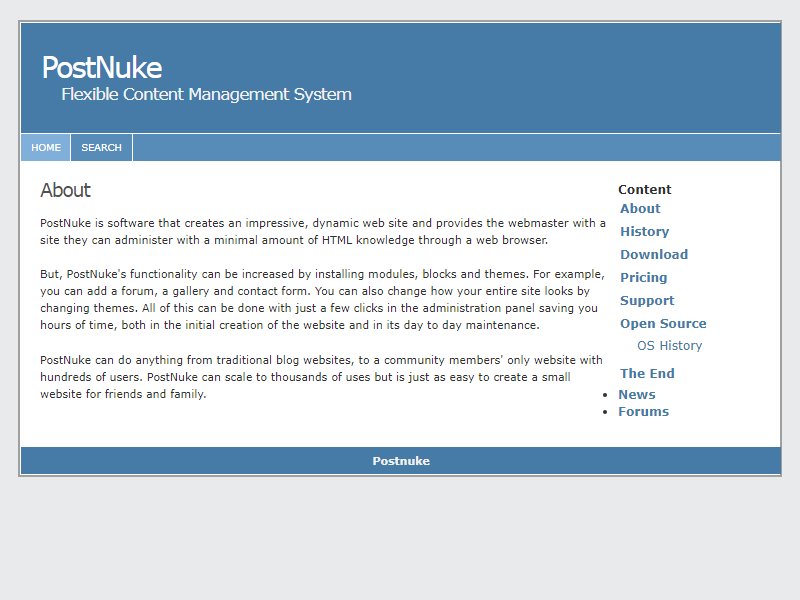Viewport: 800px width, 600px height.
Task: Open the Download page link
Action: click(654, 254)
